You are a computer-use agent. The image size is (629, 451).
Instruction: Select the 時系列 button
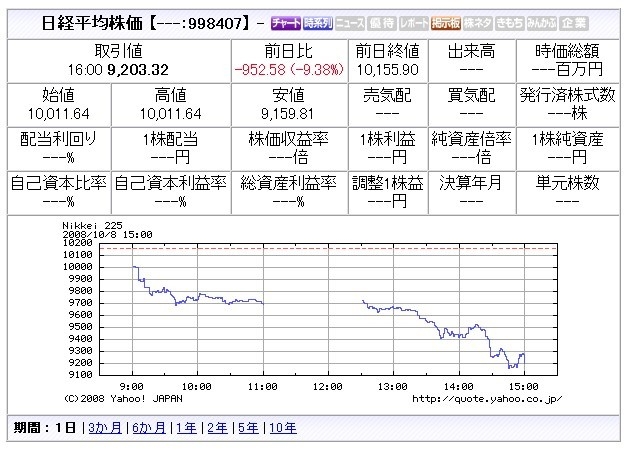tap(318, 23)
